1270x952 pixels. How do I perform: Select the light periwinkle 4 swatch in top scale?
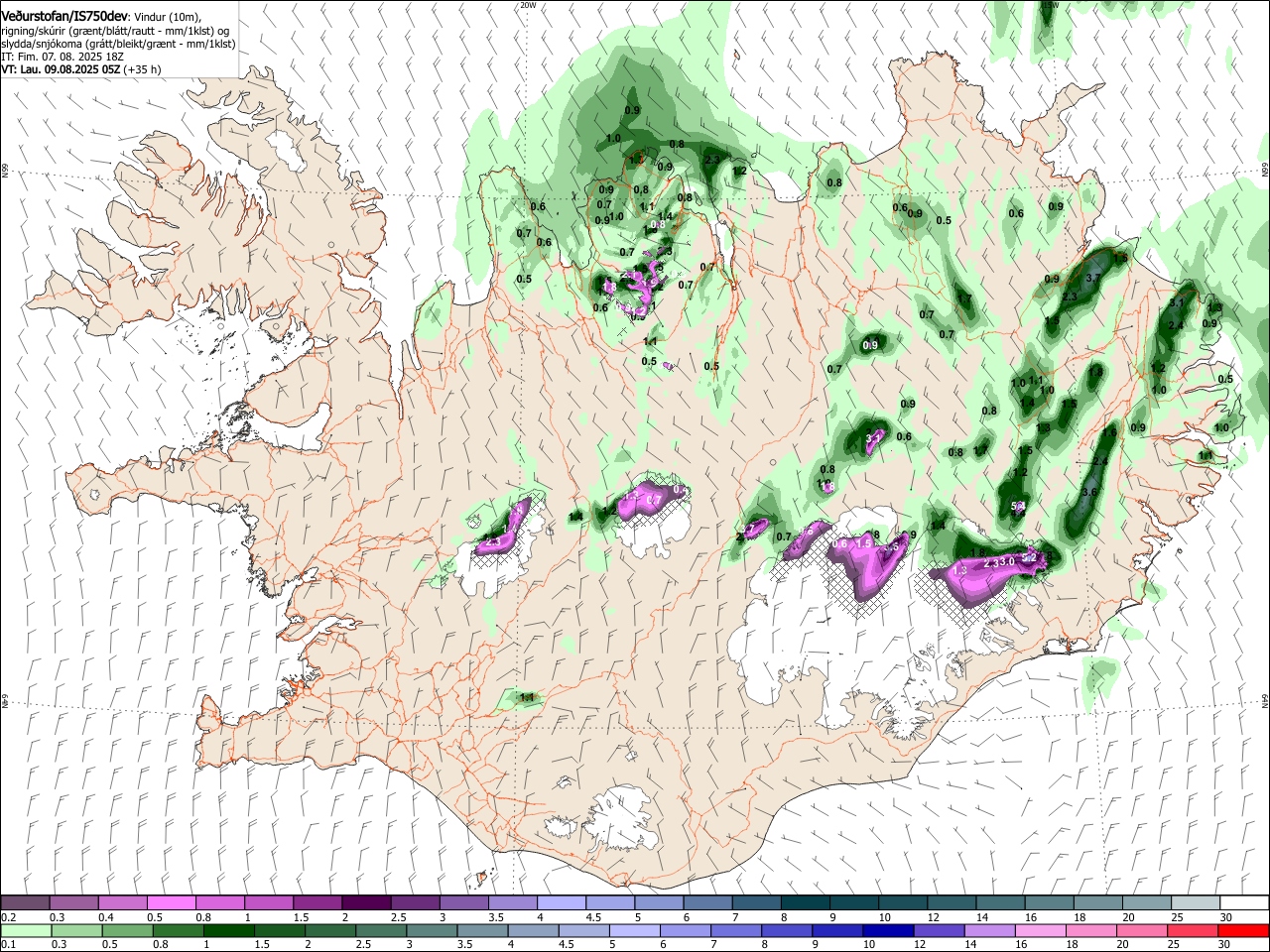[562, 903]
